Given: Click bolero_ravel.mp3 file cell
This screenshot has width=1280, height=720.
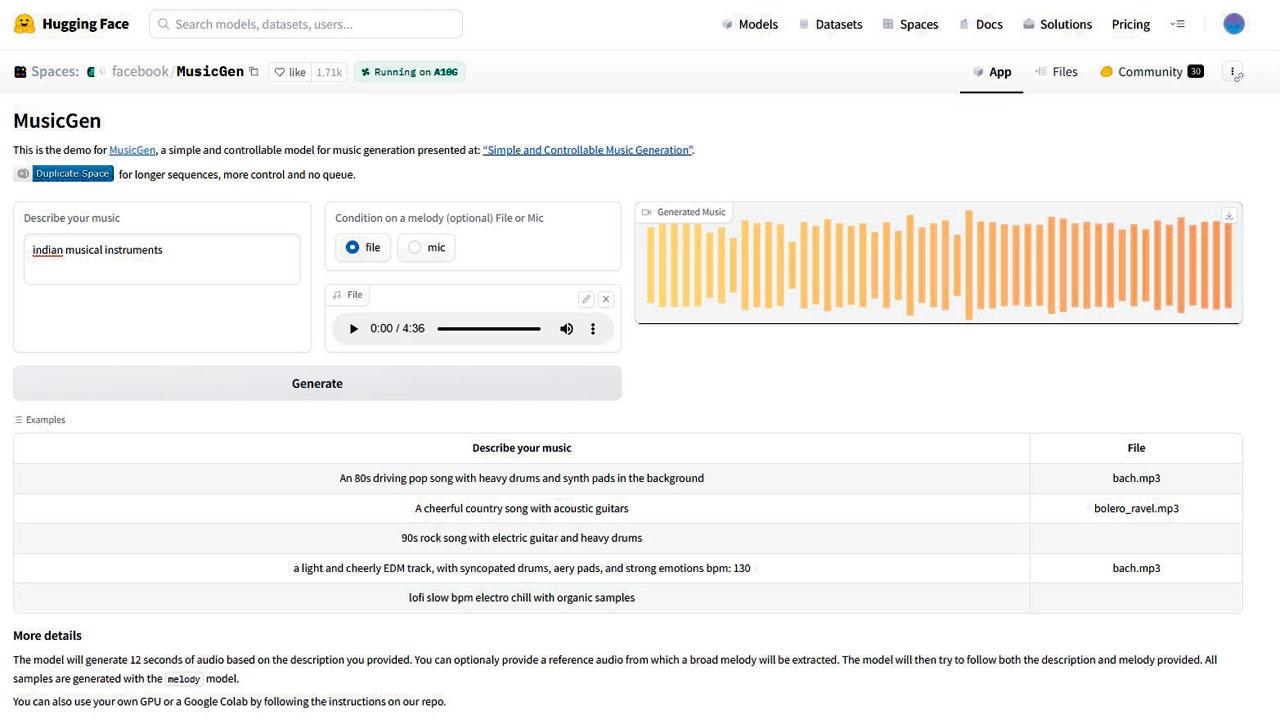Looking at the screenshot, I should point(1136,508).
